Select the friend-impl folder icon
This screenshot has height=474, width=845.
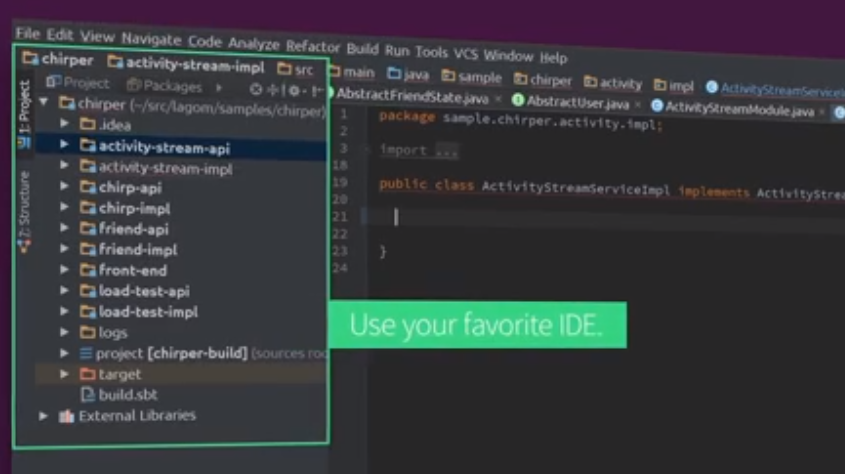pyautogui.click(x=87, y=249)
